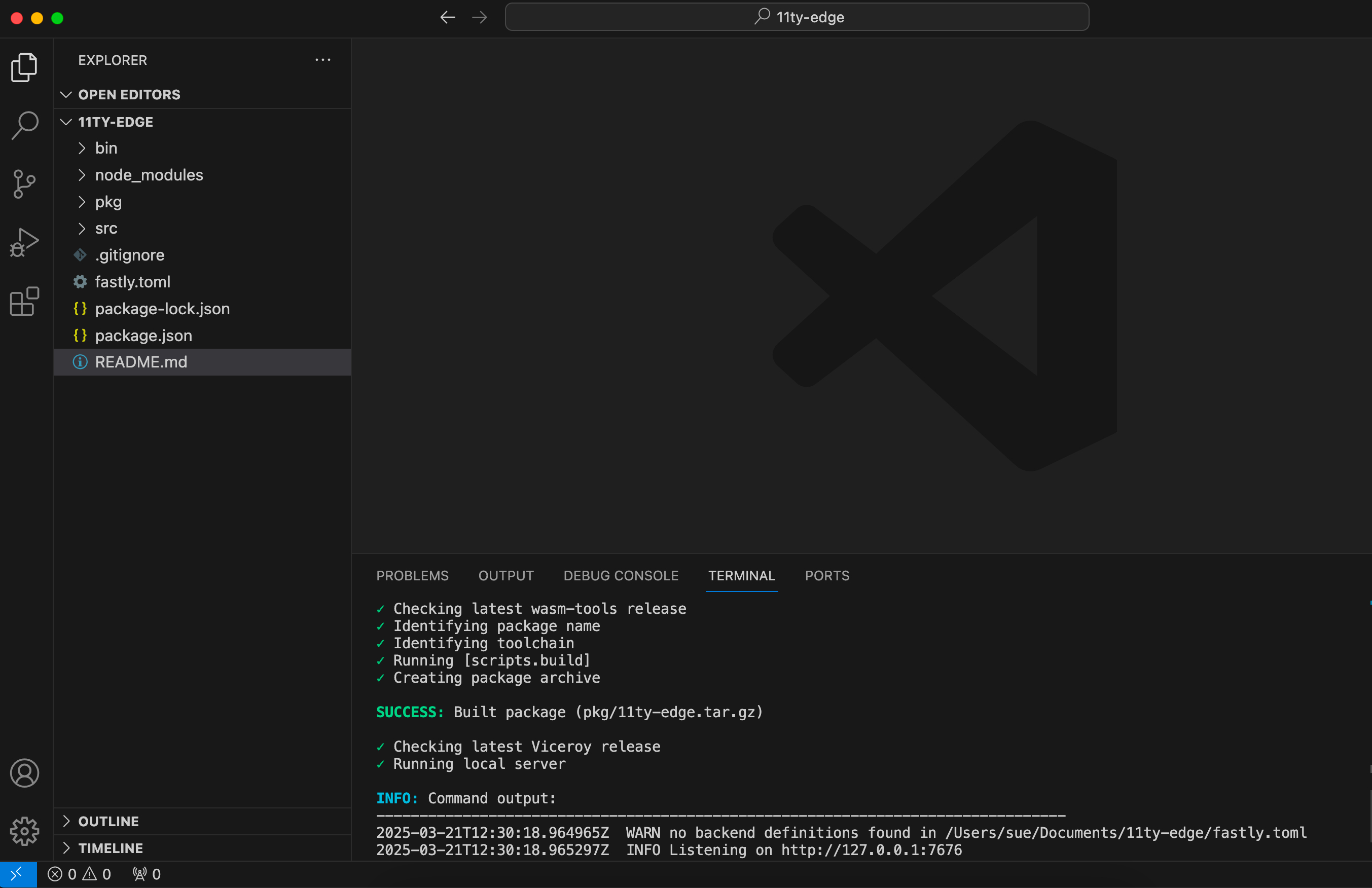Expand the node_modules folder

tap(82, 174)
